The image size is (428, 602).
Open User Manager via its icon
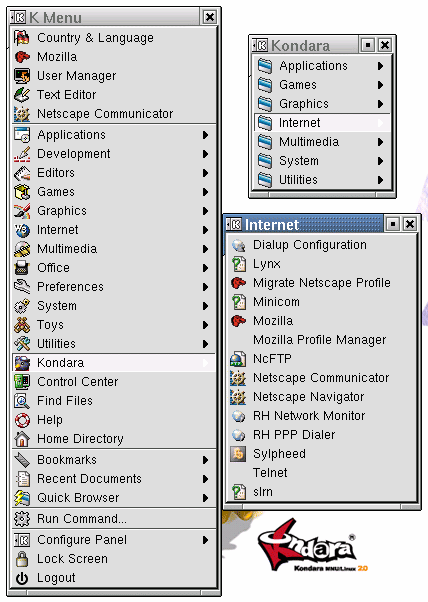pos(22,76)
